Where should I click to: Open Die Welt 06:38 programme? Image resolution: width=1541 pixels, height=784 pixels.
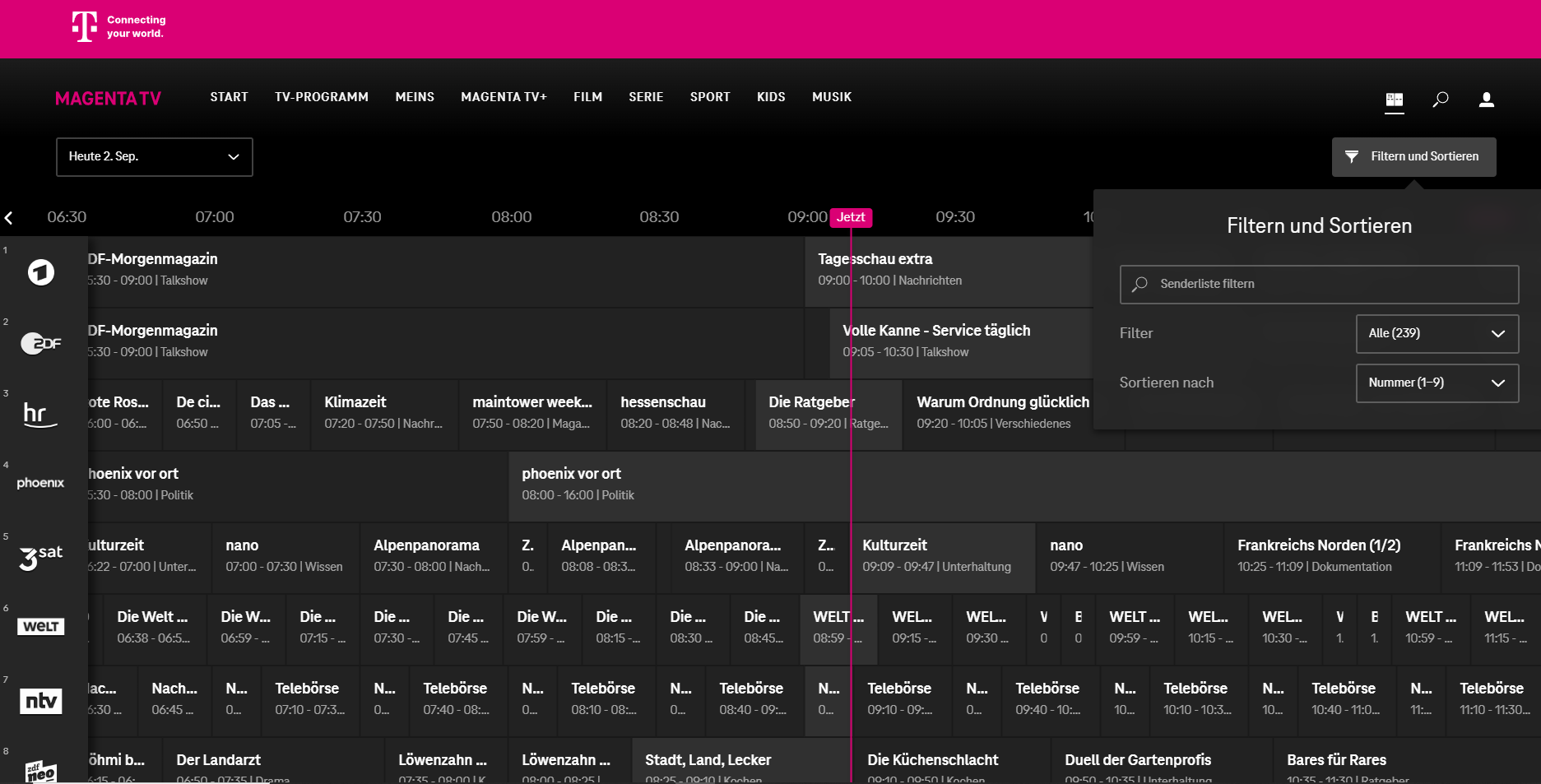tap(154, 629)
